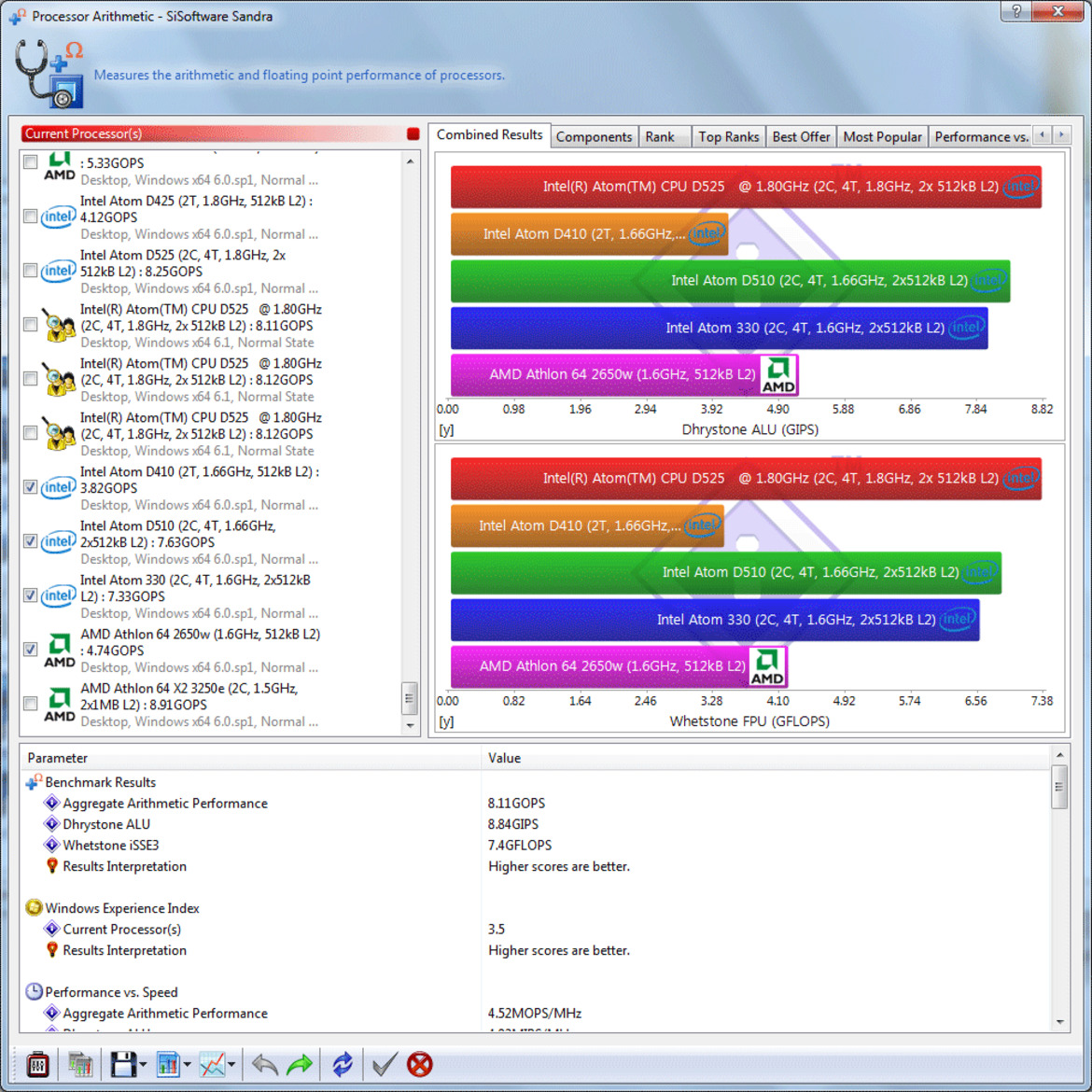Select the Aggregate Arithmetic Performance 8.11GOPS row
Screen dimensions: 1092x1092
[535, 803]
